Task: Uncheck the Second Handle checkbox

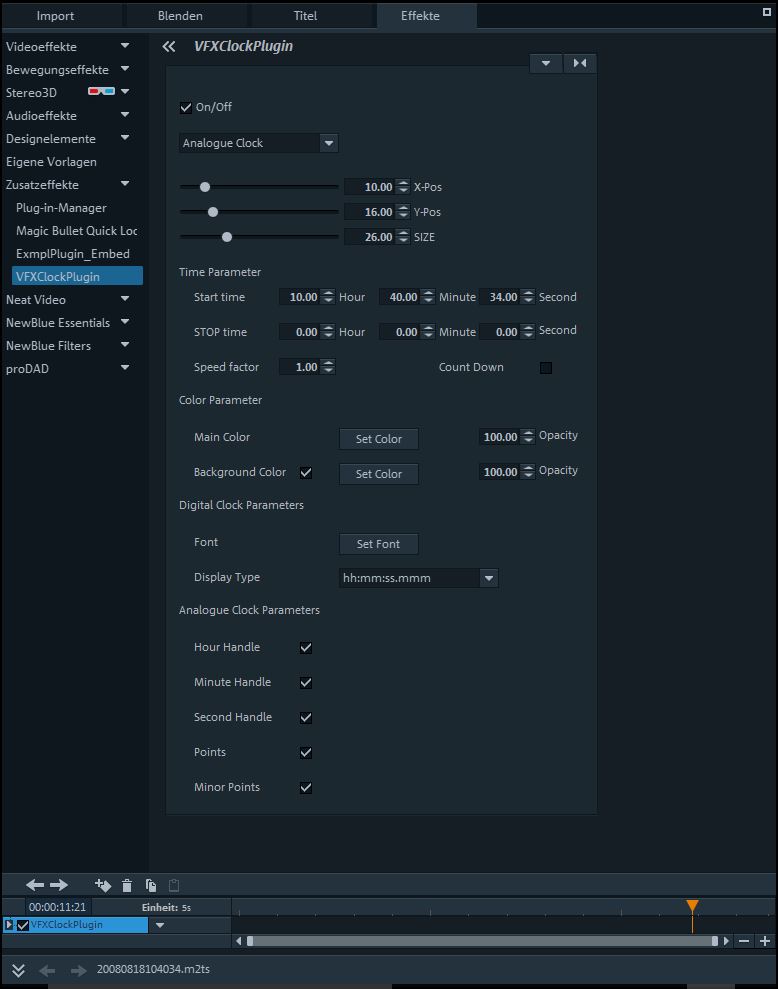Action: point(306,718)
